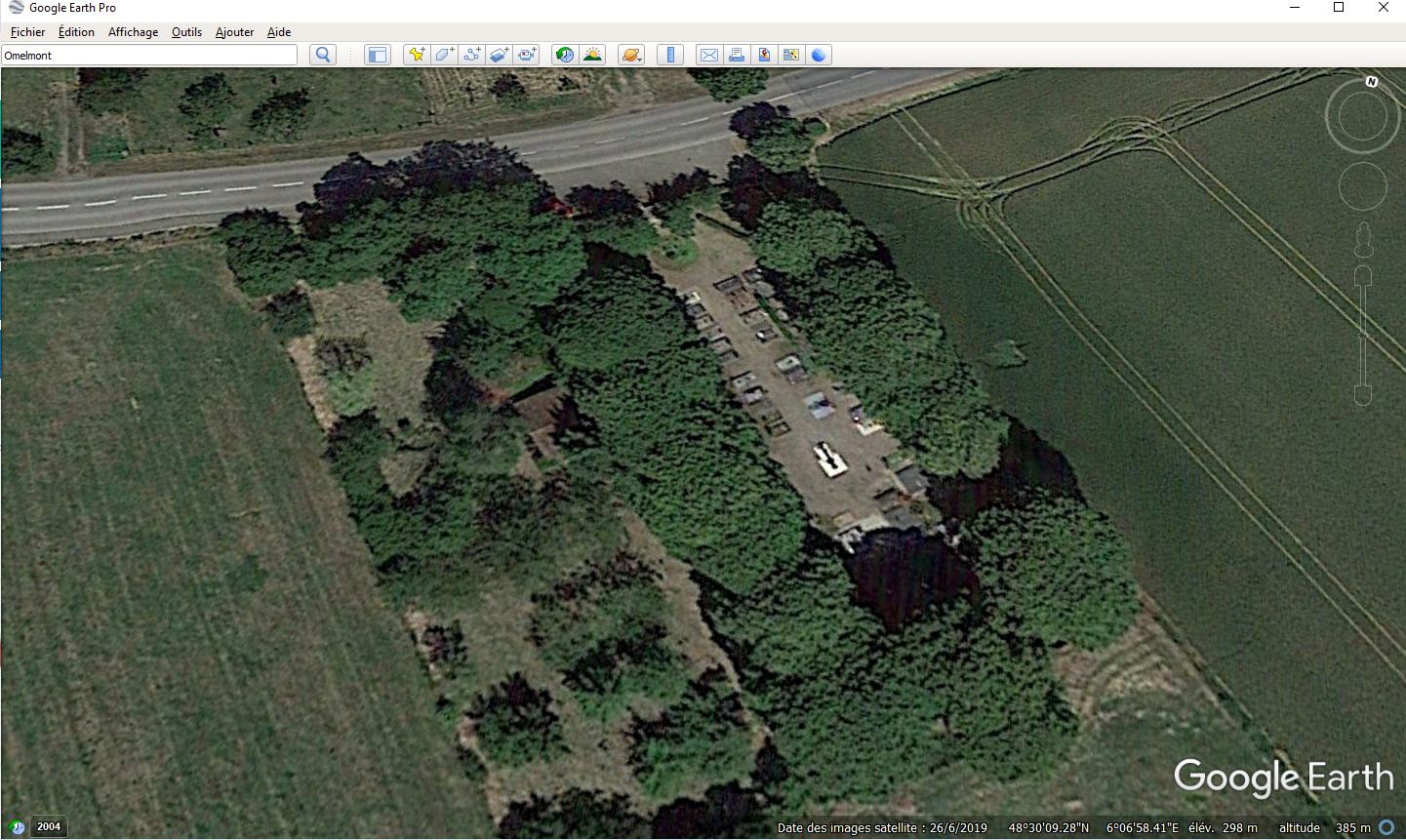Image resolution: width=1406 pixels, height=840 pixels.
Task: Maximize the Google Earth Pro window
Action: click(x=1339, y=8)
